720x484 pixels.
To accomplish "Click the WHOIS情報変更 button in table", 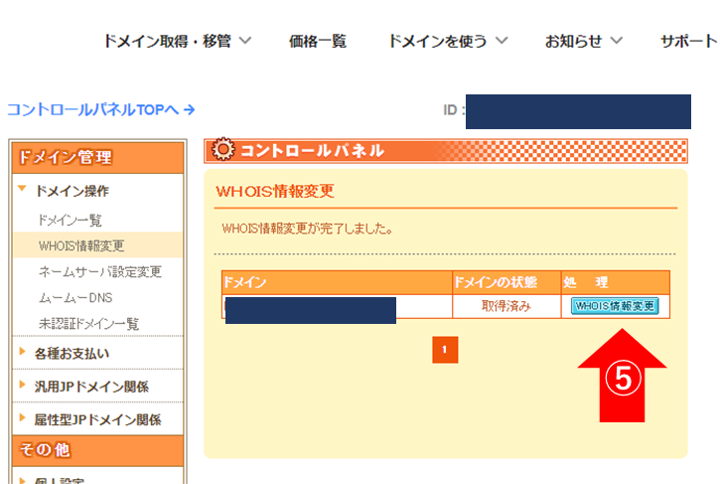I will tap(615, 306).
